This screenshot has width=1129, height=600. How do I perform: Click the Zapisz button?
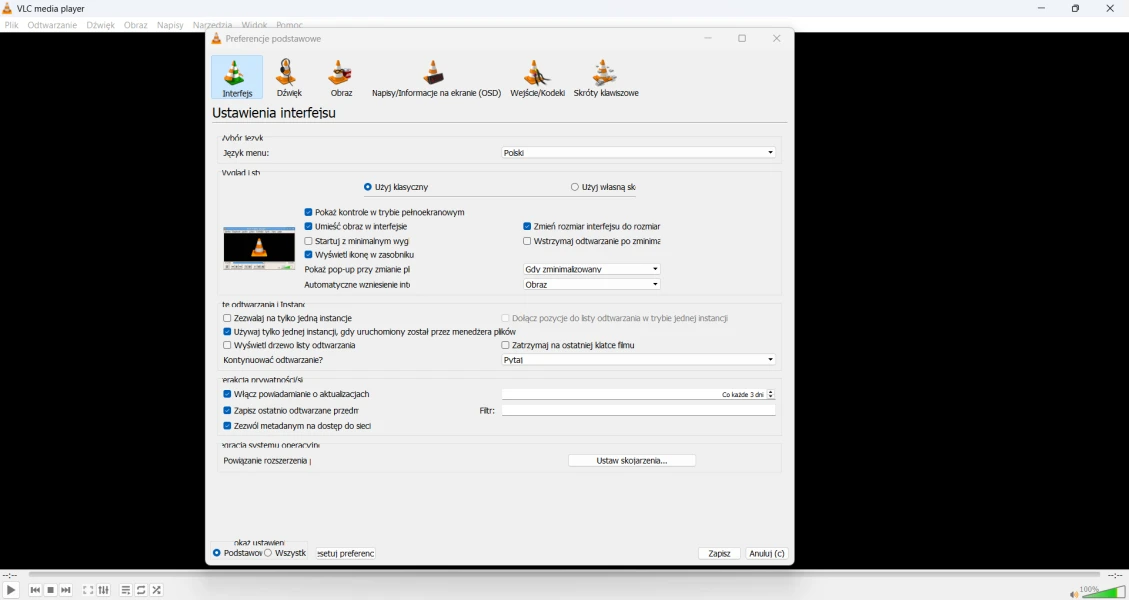click(719, 553)
